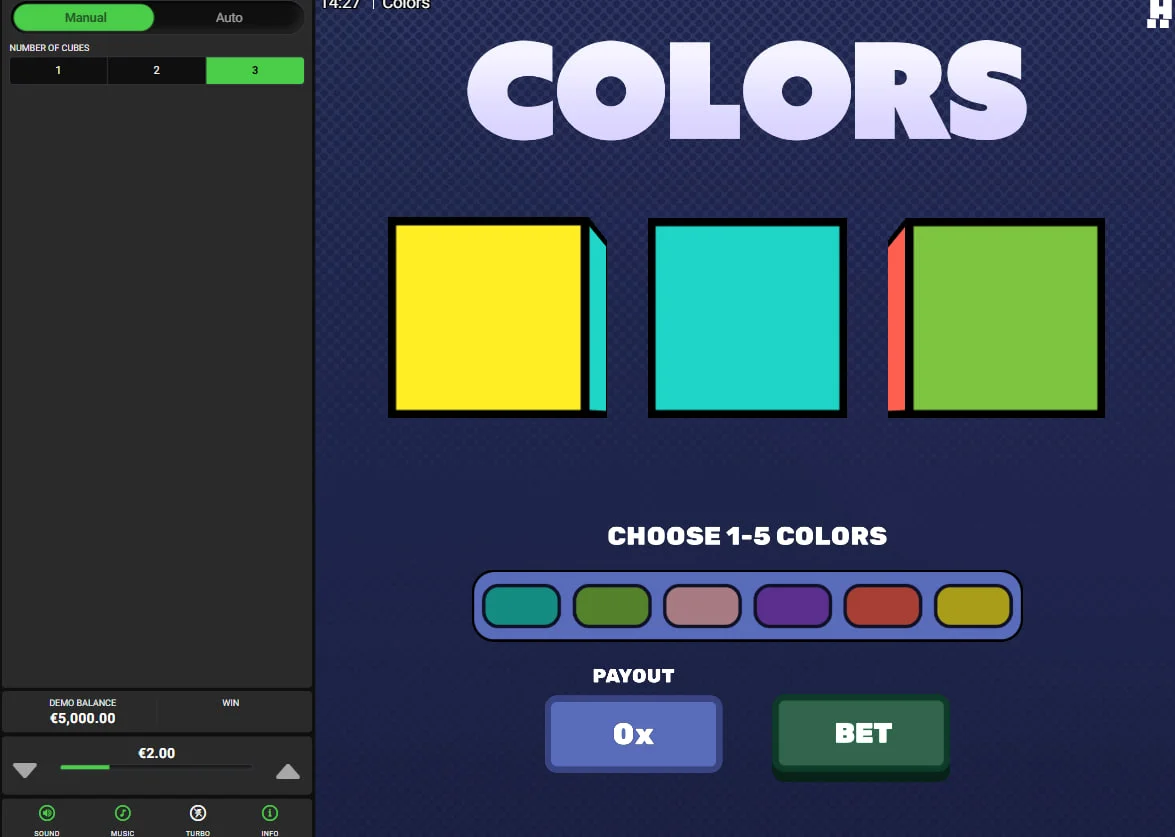Switch to Auto mode
1175x837 pixels.
coord(229,17)
